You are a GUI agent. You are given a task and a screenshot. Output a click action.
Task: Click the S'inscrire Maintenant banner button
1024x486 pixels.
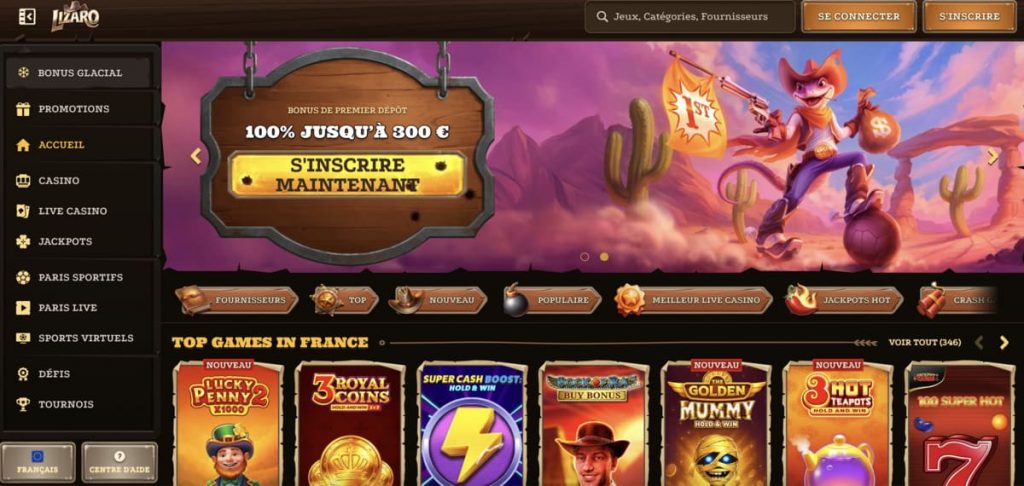348,175
